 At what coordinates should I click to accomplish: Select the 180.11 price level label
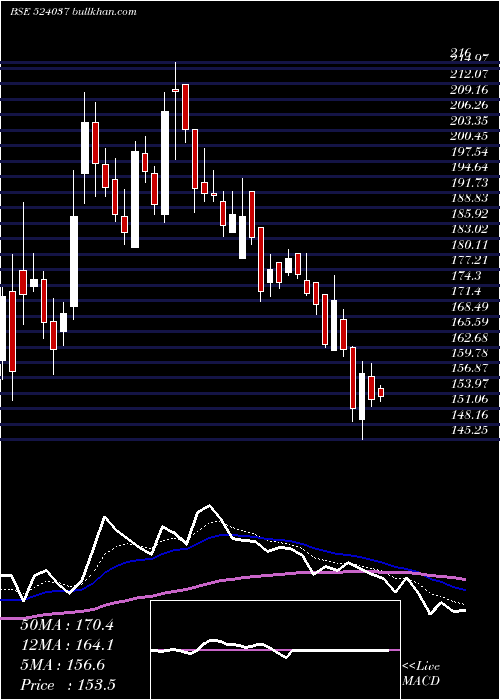tap(469, 245)
